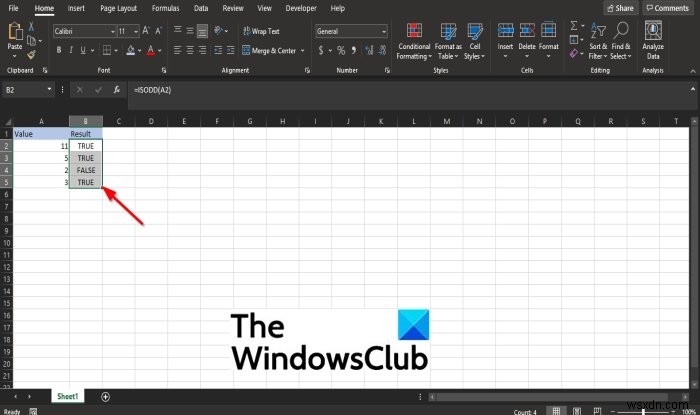Select cell B4 containing FALSE

(86, 170)
